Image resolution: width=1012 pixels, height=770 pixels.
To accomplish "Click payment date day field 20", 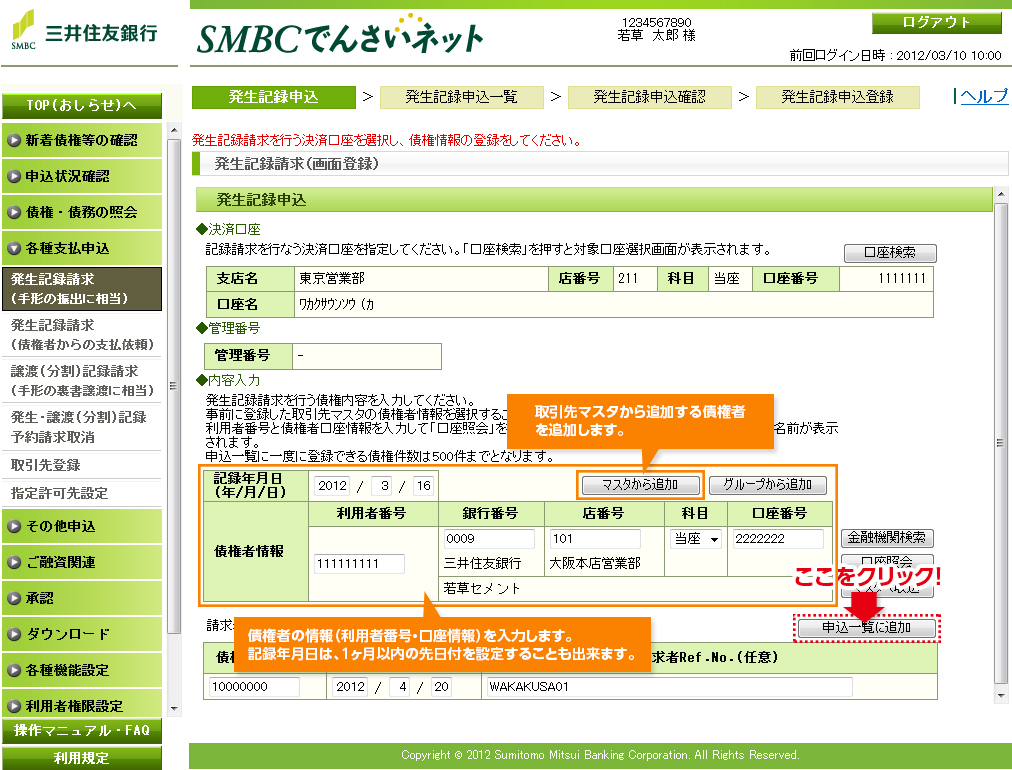I will (x=441, y=687).
